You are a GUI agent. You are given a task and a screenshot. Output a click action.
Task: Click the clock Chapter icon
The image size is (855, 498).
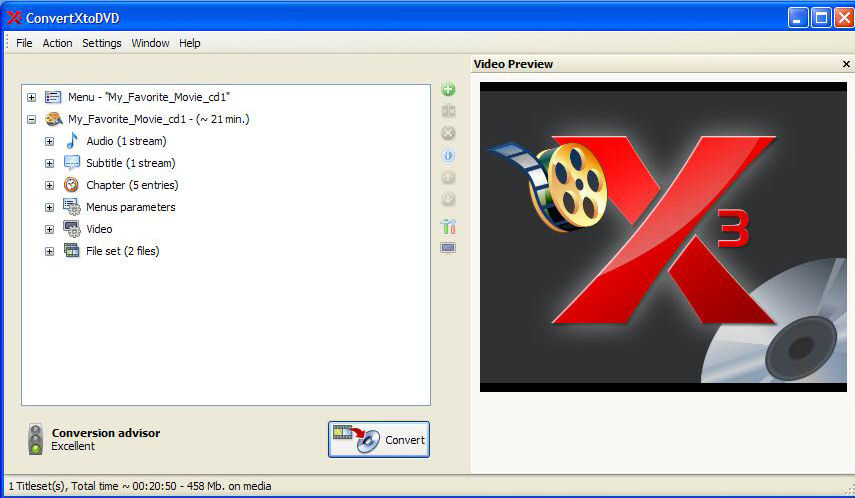click(71, 185)
